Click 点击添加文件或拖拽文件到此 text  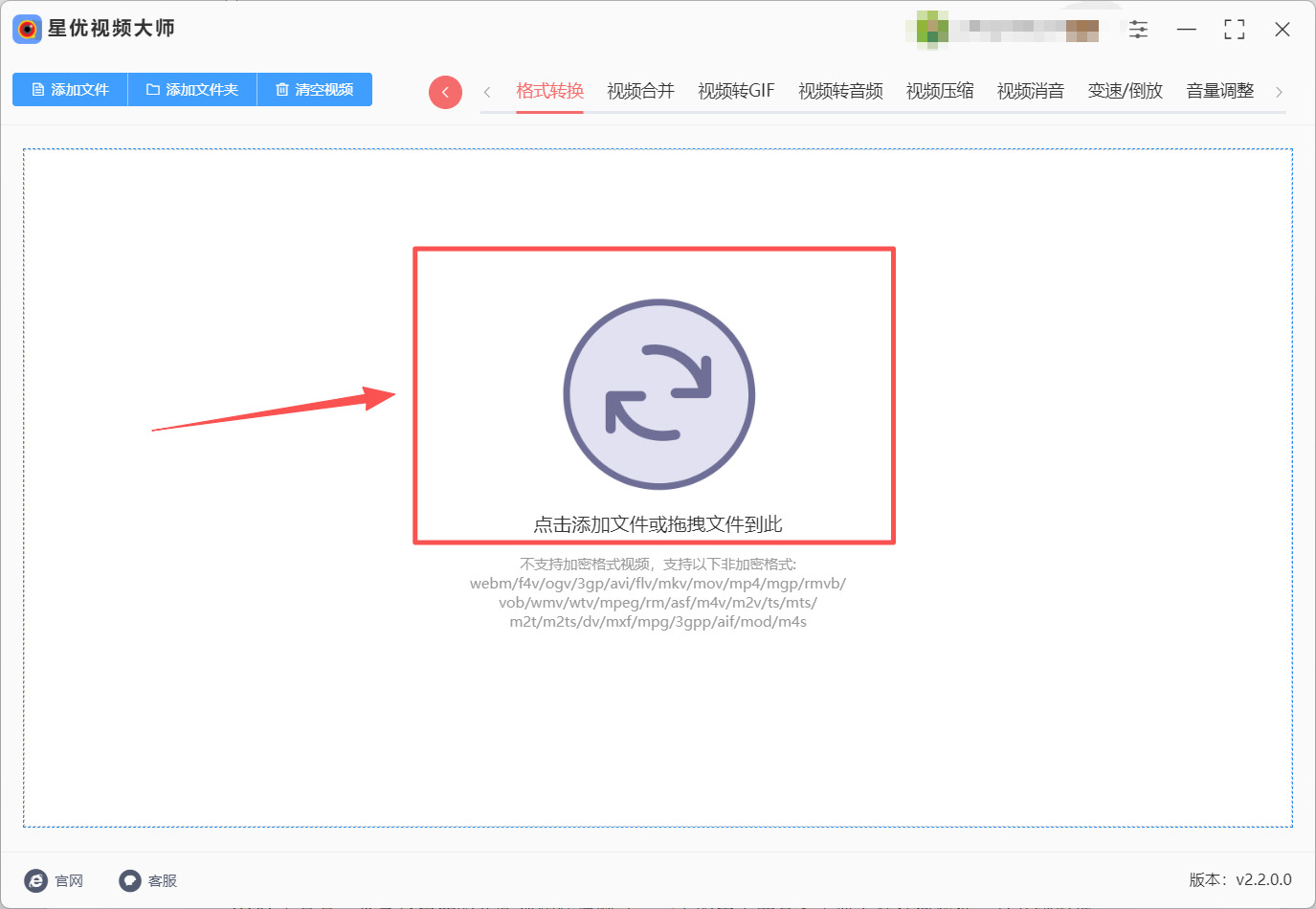[658, 524]
